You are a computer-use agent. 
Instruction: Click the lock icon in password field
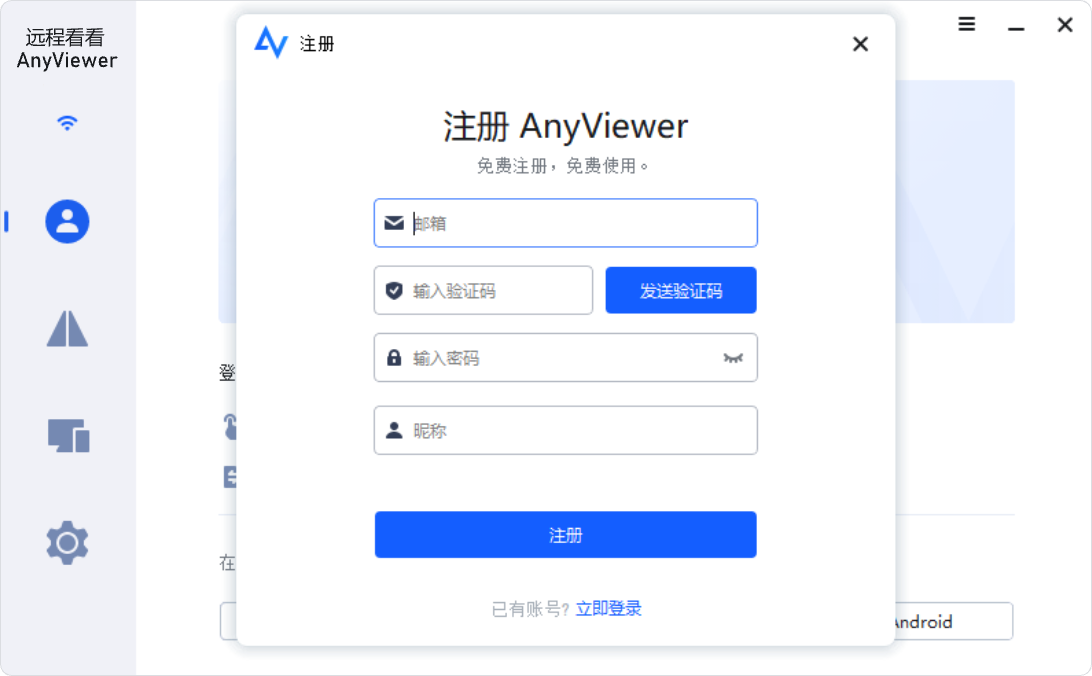(394, 358)
